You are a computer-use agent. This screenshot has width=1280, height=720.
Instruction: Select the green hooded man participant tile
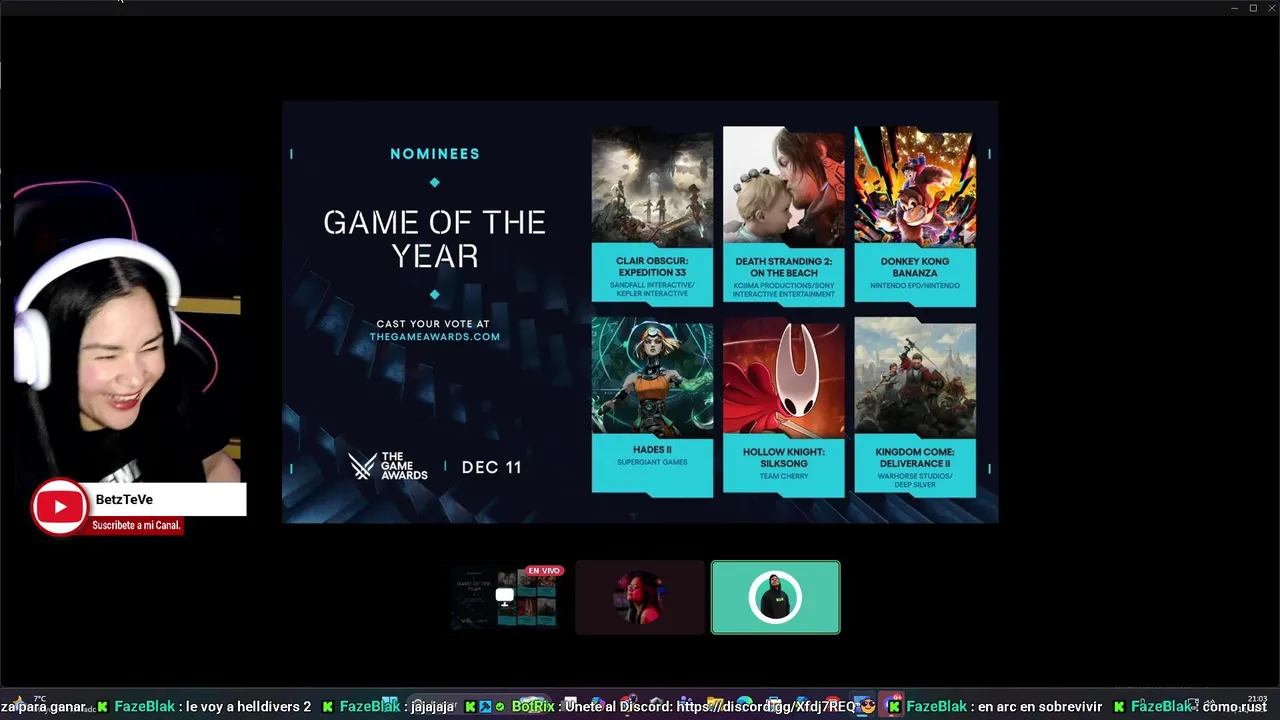point(775,597)
